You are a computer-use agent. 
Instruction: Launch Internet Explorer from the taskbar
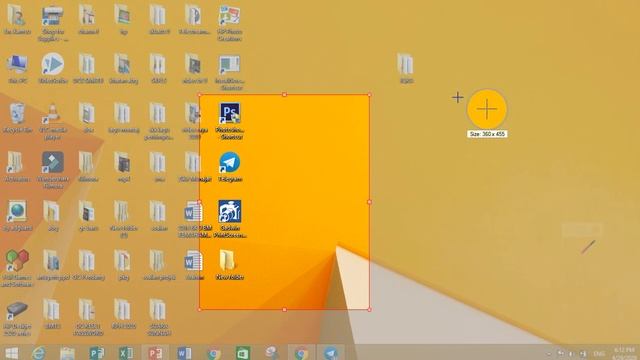pyautogui.click(x=39, y=353)
